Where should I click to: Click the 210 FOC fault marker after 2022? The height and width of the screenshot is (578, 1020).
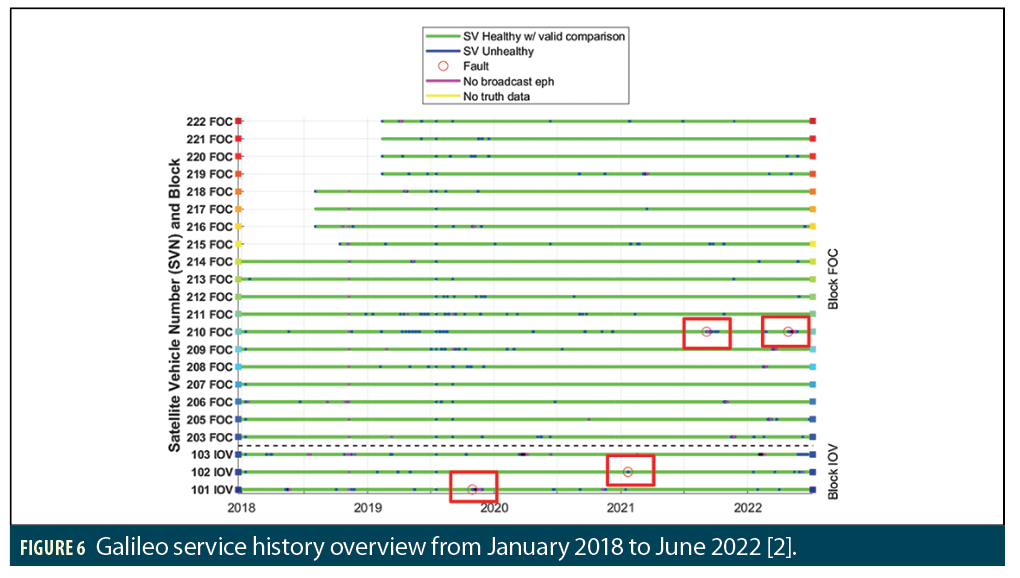pyautogui.click(x=788, y=332)
